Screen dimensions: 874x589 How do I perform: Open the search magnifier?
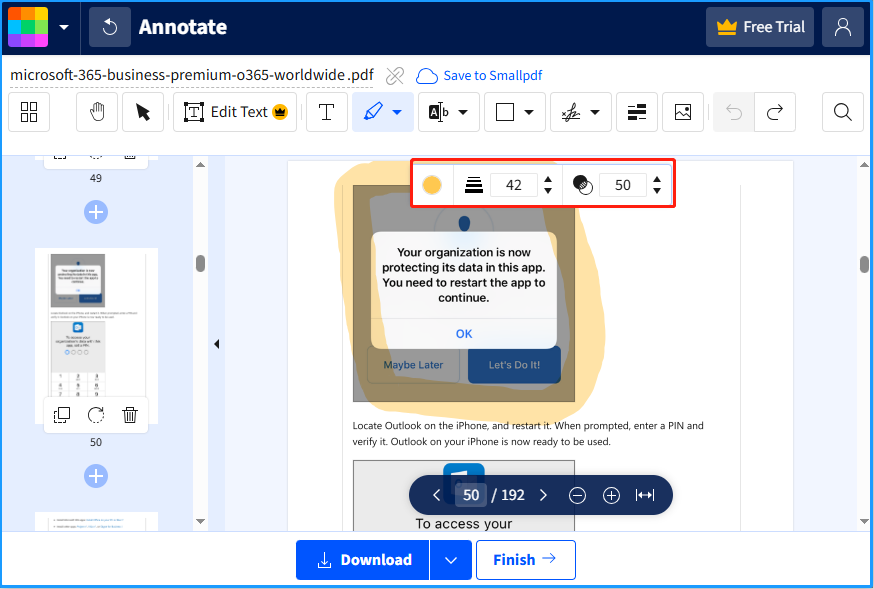pyautogui.click(x=843, y=112)
